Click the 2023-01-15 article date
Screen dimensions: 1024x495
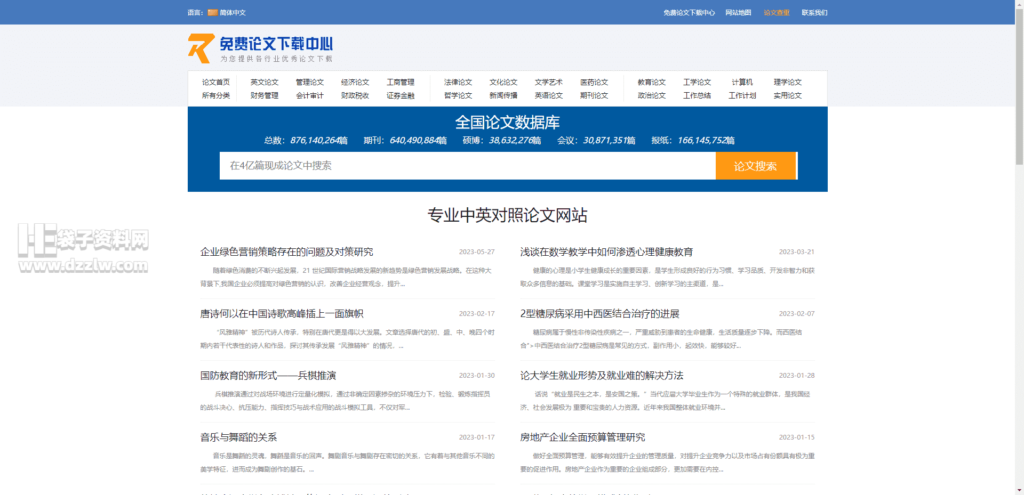pos(797,437)
